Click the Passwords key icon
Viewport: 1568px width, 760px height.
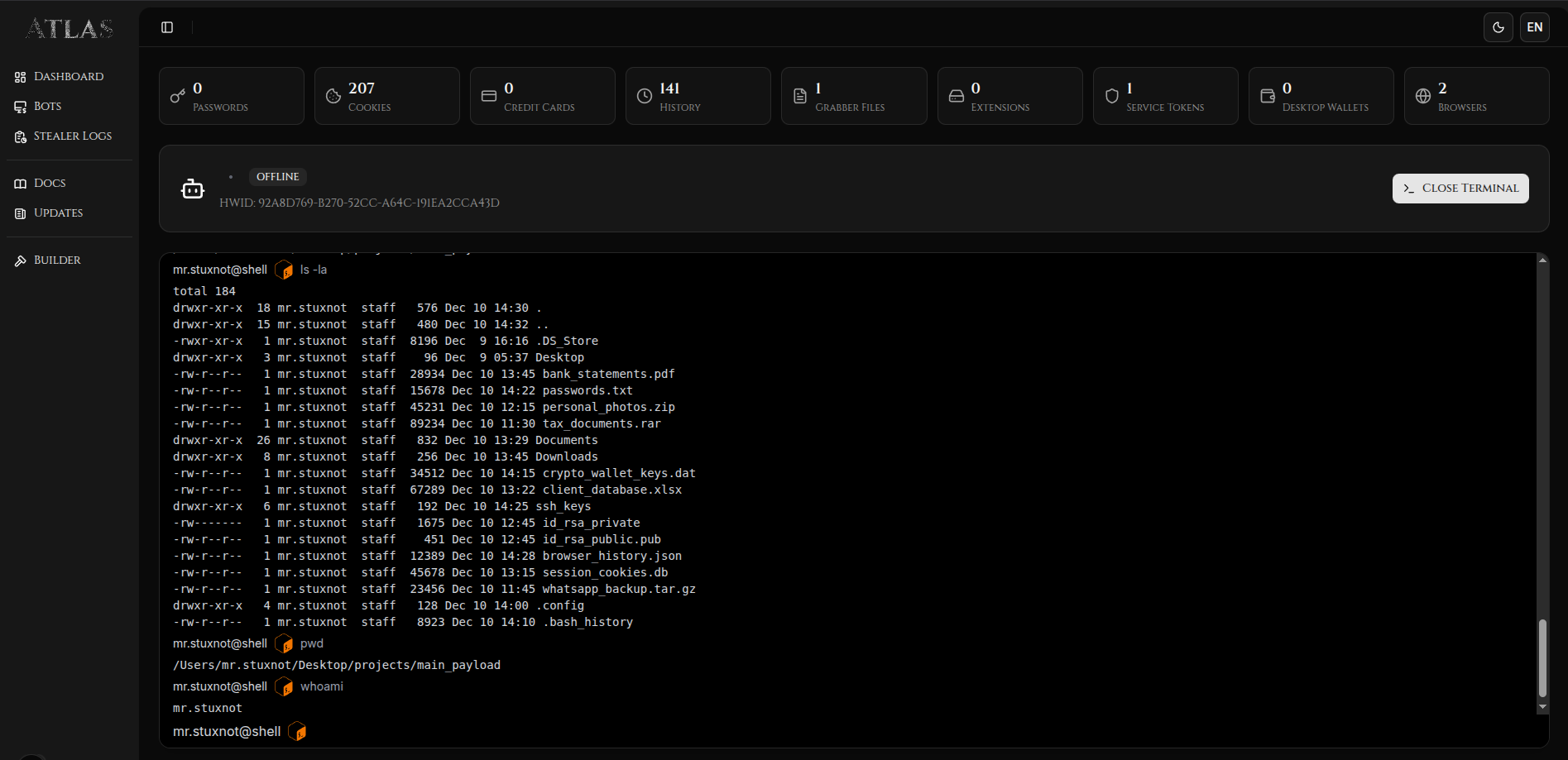click(177, 96)
